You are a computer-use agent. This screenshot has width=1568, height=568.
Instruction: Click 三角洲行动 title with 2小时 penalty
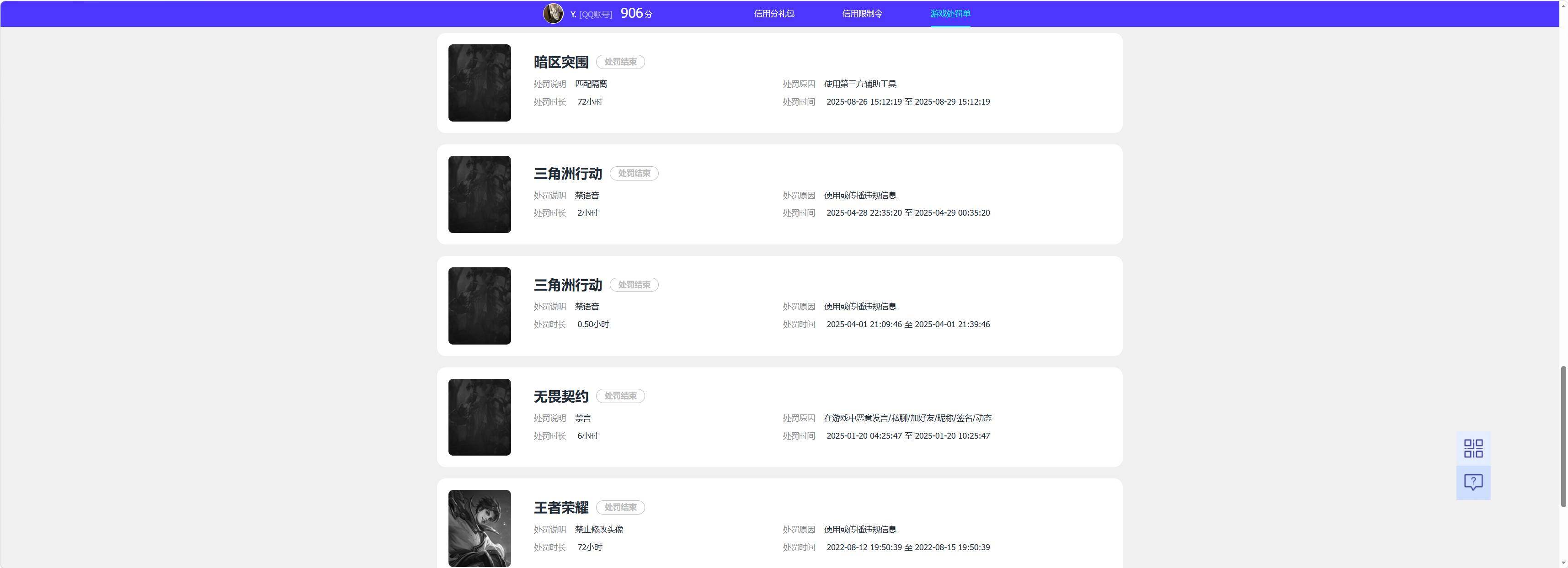click(x=567, y=173)
